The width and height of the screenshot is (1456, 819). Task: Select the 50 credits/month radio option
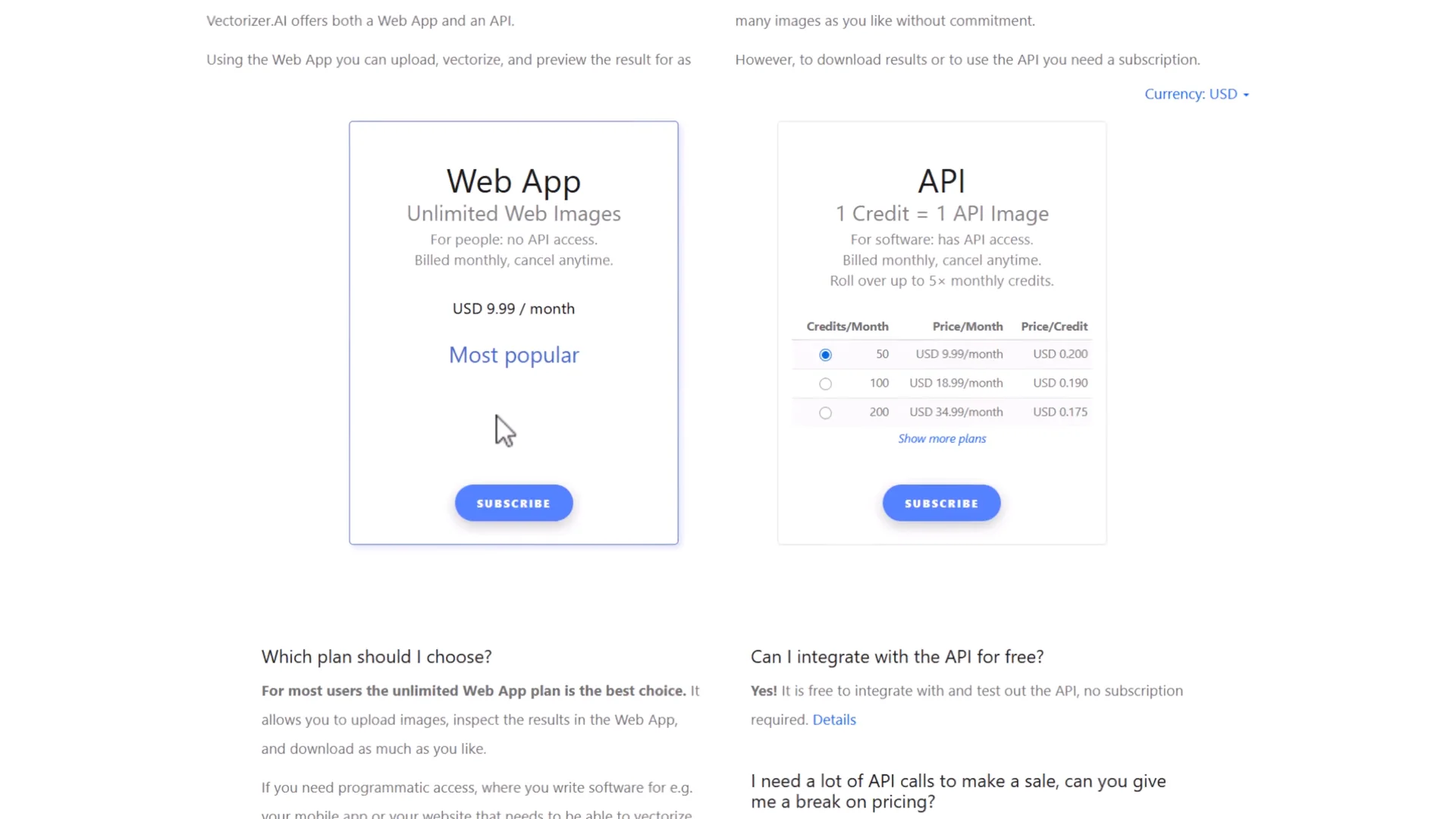(825, 355)
